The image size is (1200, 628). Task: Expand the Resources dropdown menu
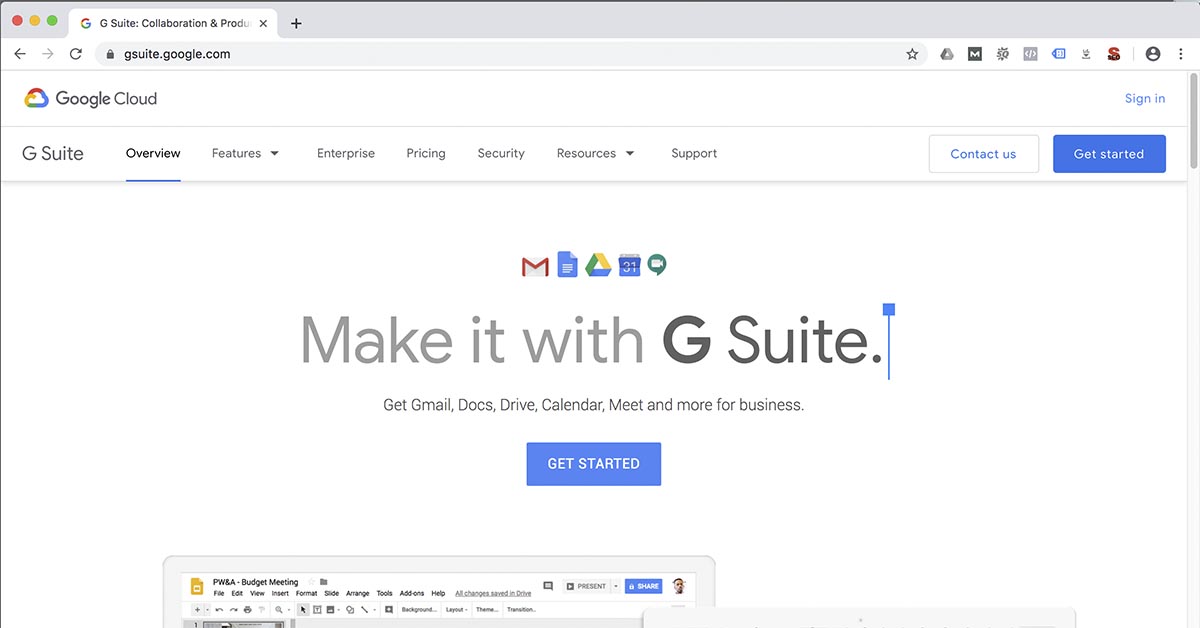595,153
